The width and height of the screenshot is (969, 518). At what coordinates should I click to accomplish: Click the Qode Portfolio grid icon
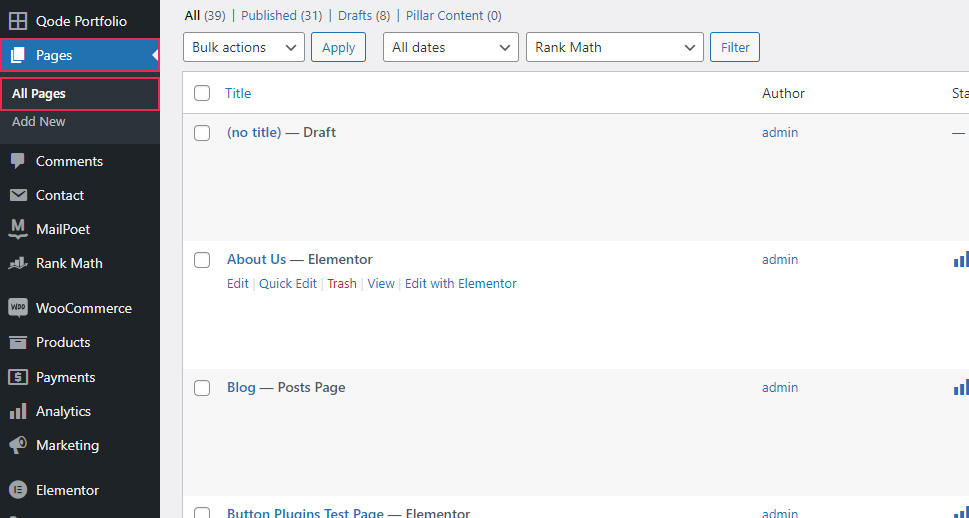pyautogui.click(x=18, y=21)
